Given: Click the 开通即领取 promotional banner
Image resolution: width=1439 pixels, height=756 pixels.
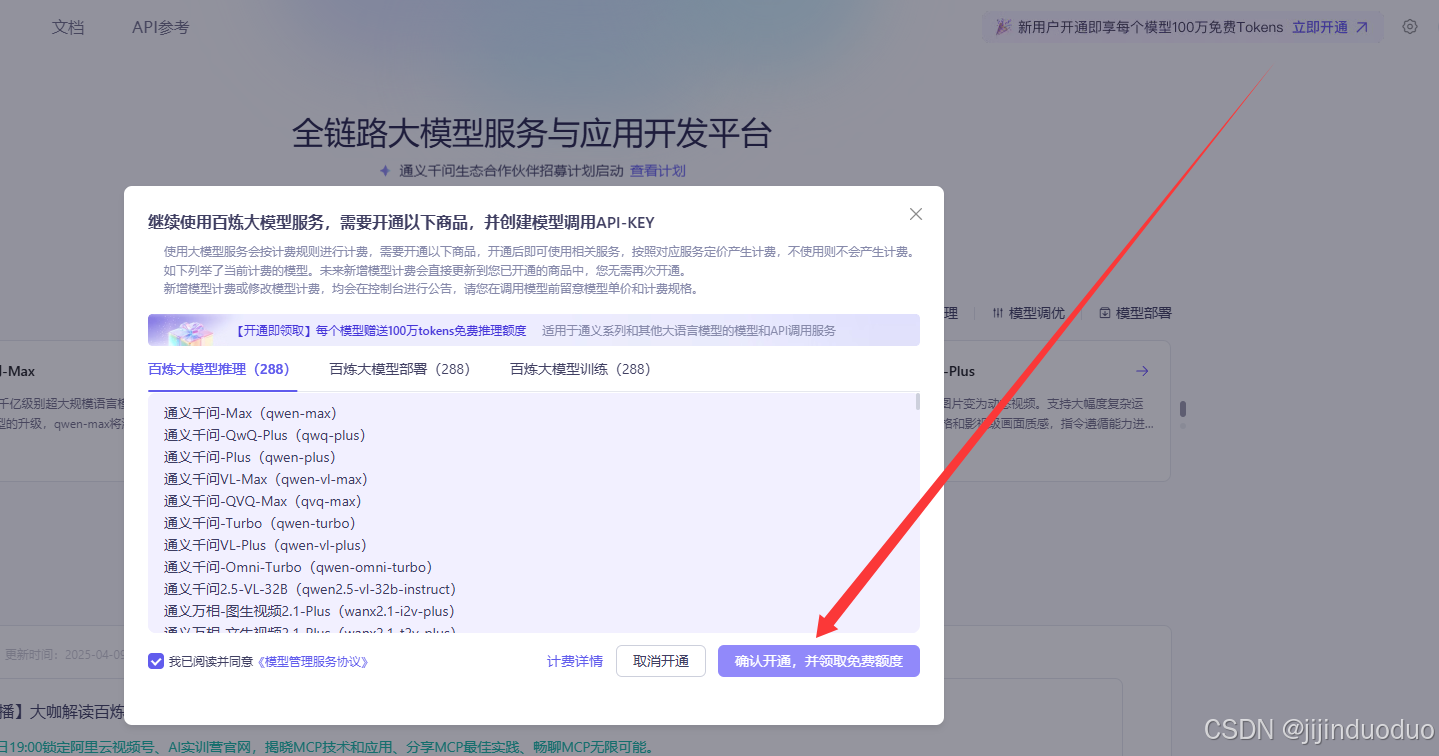Looking at the screenshot, I should pos(534,330).
